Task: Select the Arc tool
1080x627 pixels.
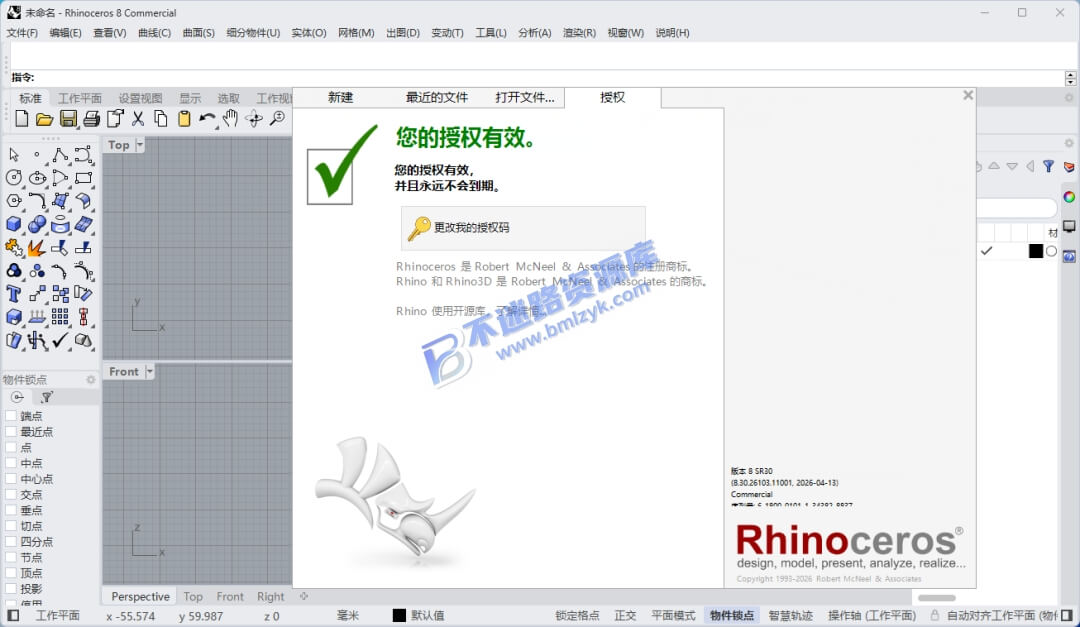Action: [60, 178]
